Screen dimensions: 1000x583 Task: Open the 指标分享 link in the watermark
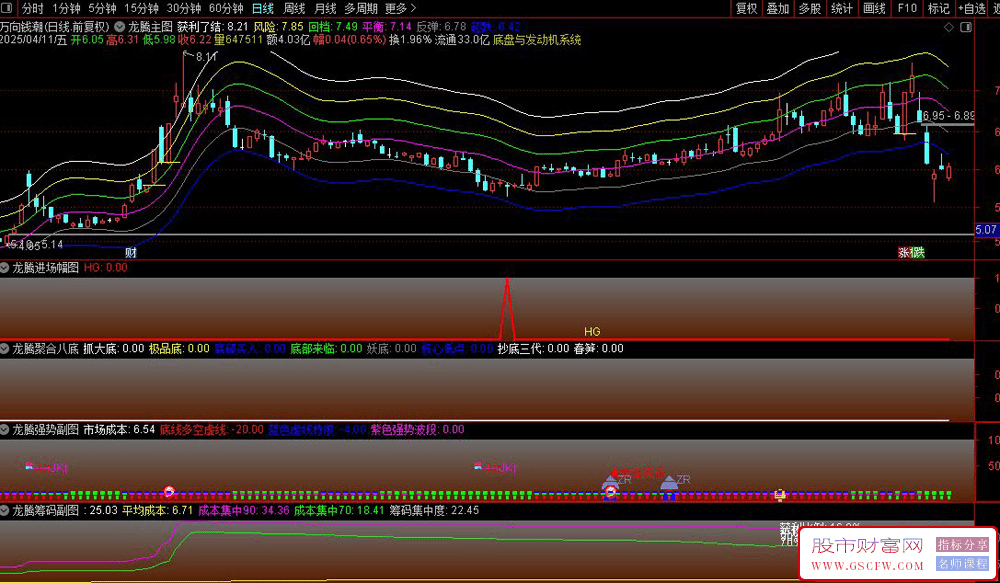(963, 545)
